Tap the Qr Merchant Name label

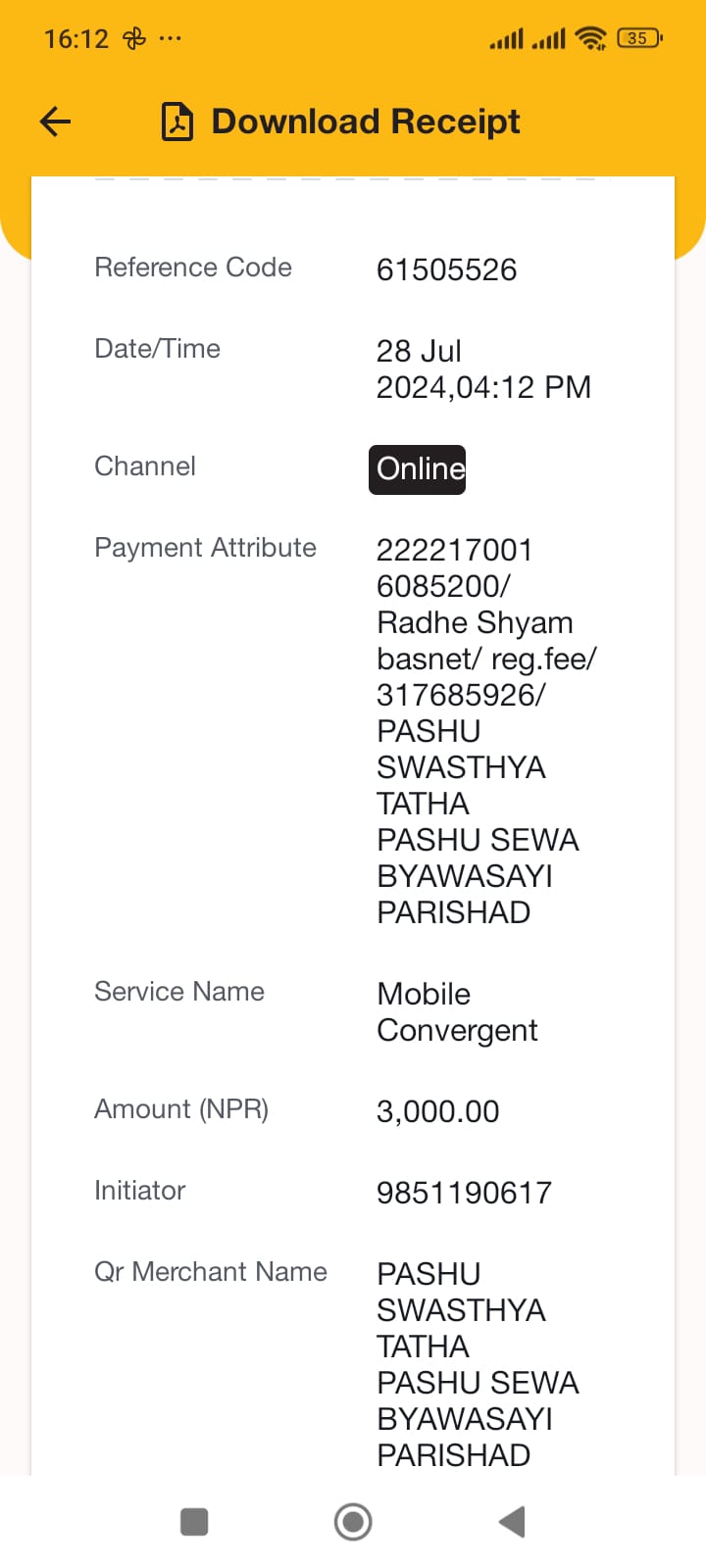pyautogui.click(x=211, y=1272)
